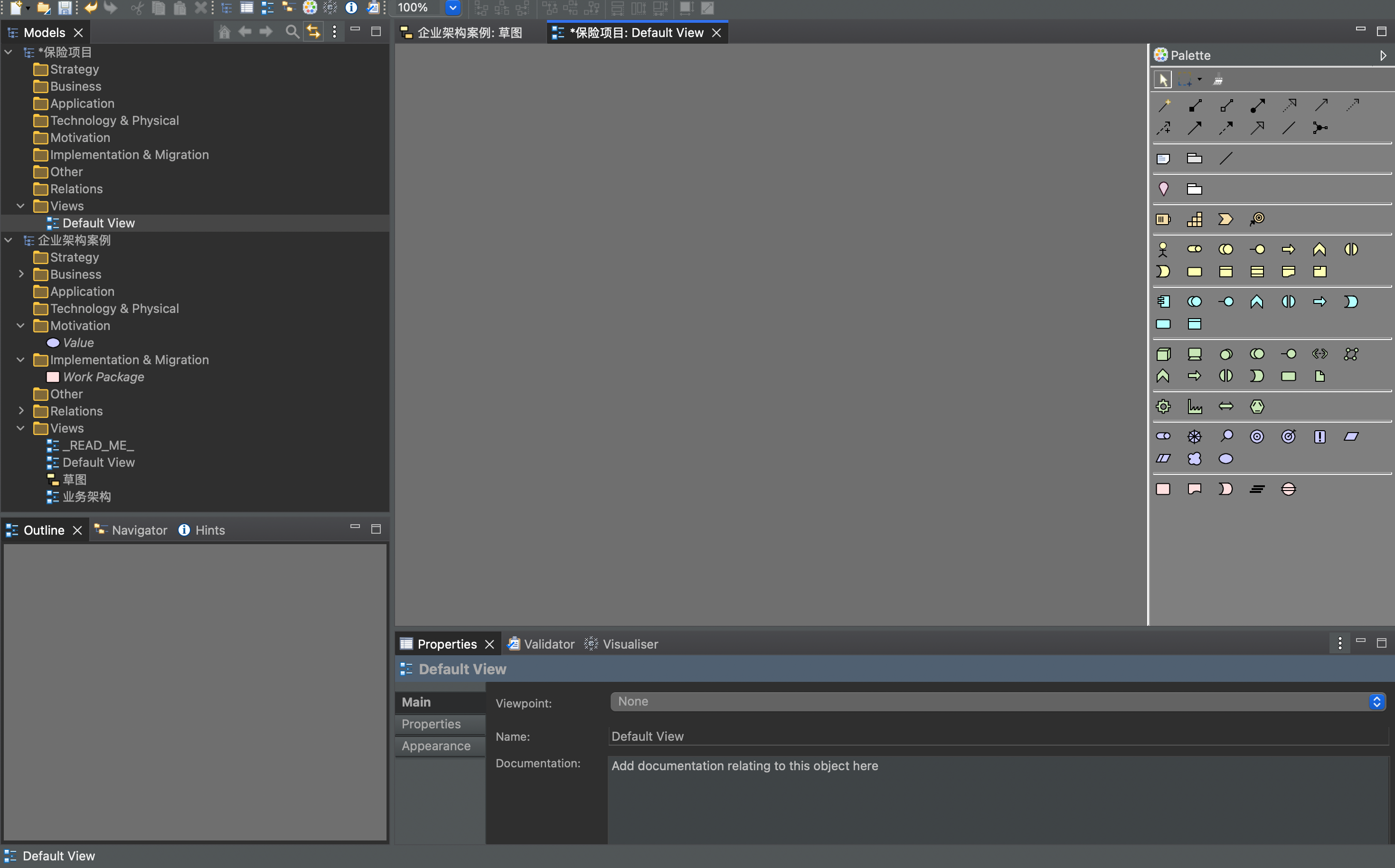Collapse the Palette with the arrow
The height and width of the screenshot is (868, 1395).
click(x=1382, y=56)
